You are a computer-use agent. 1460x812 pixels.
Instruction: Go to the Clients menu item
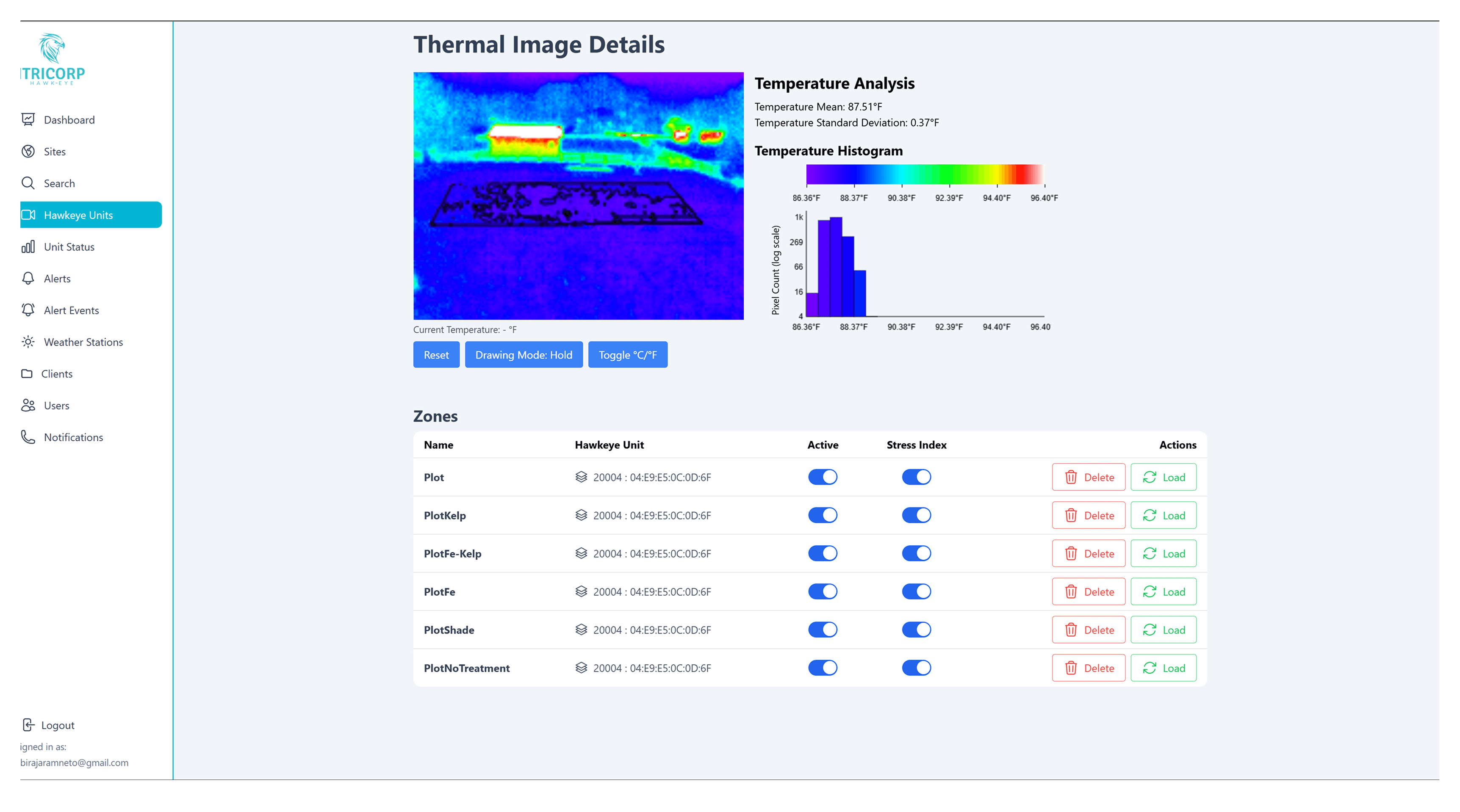click(x=57, y=373)
